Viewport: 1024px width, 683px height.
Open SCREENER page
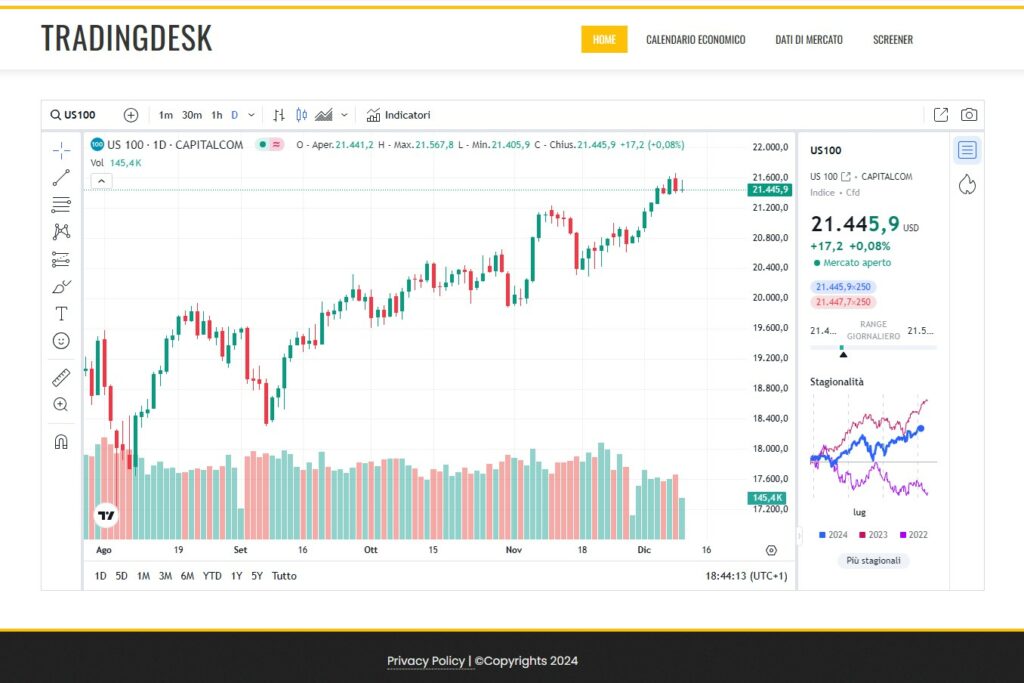(893, 39)
